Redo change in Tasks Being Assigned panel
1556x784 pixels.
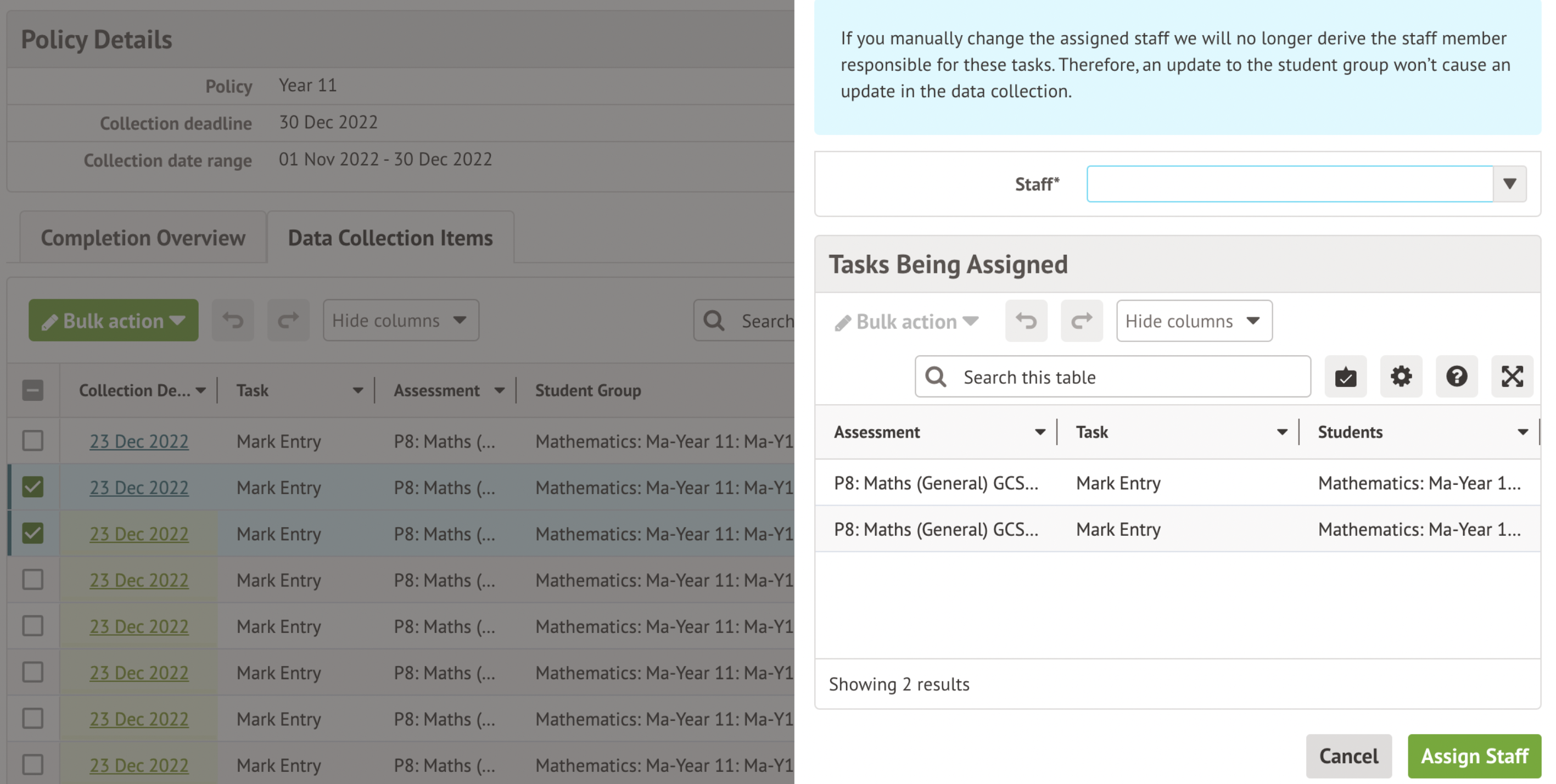click(1081, 321)
